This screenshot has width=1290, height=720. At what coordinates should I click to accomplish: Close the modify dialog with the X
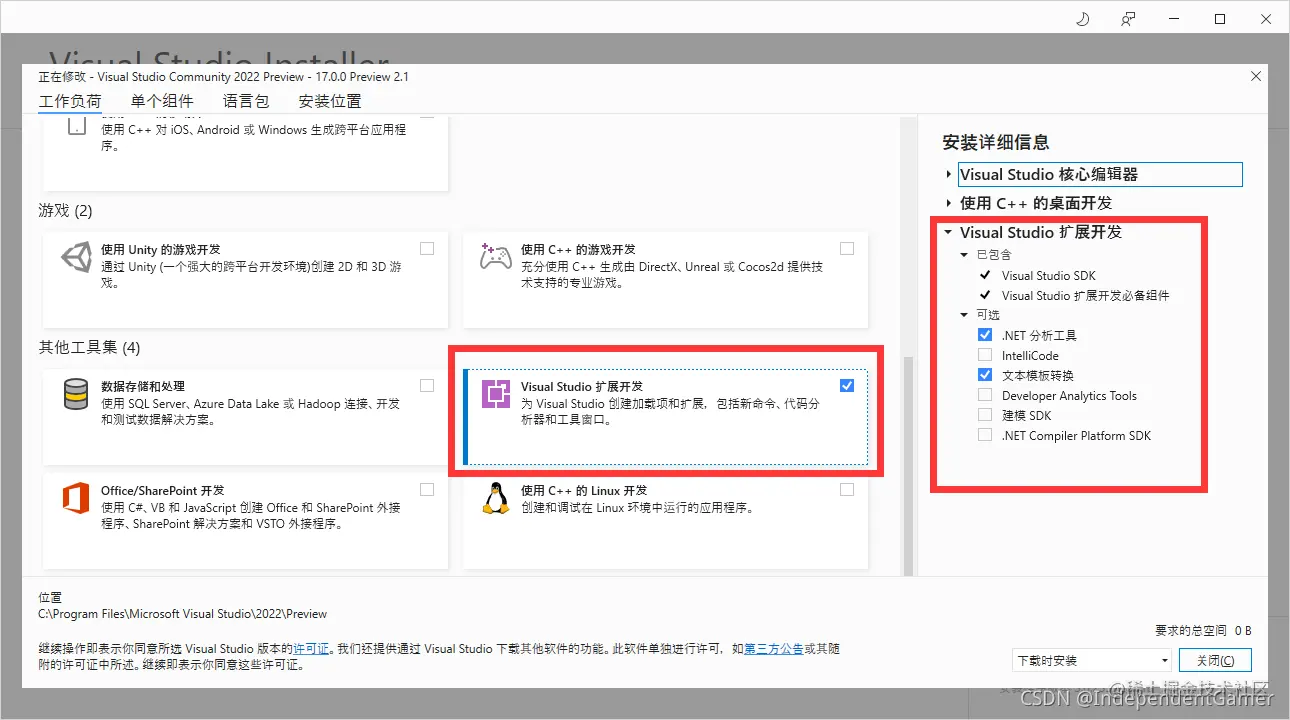(x=1256, y=77)
